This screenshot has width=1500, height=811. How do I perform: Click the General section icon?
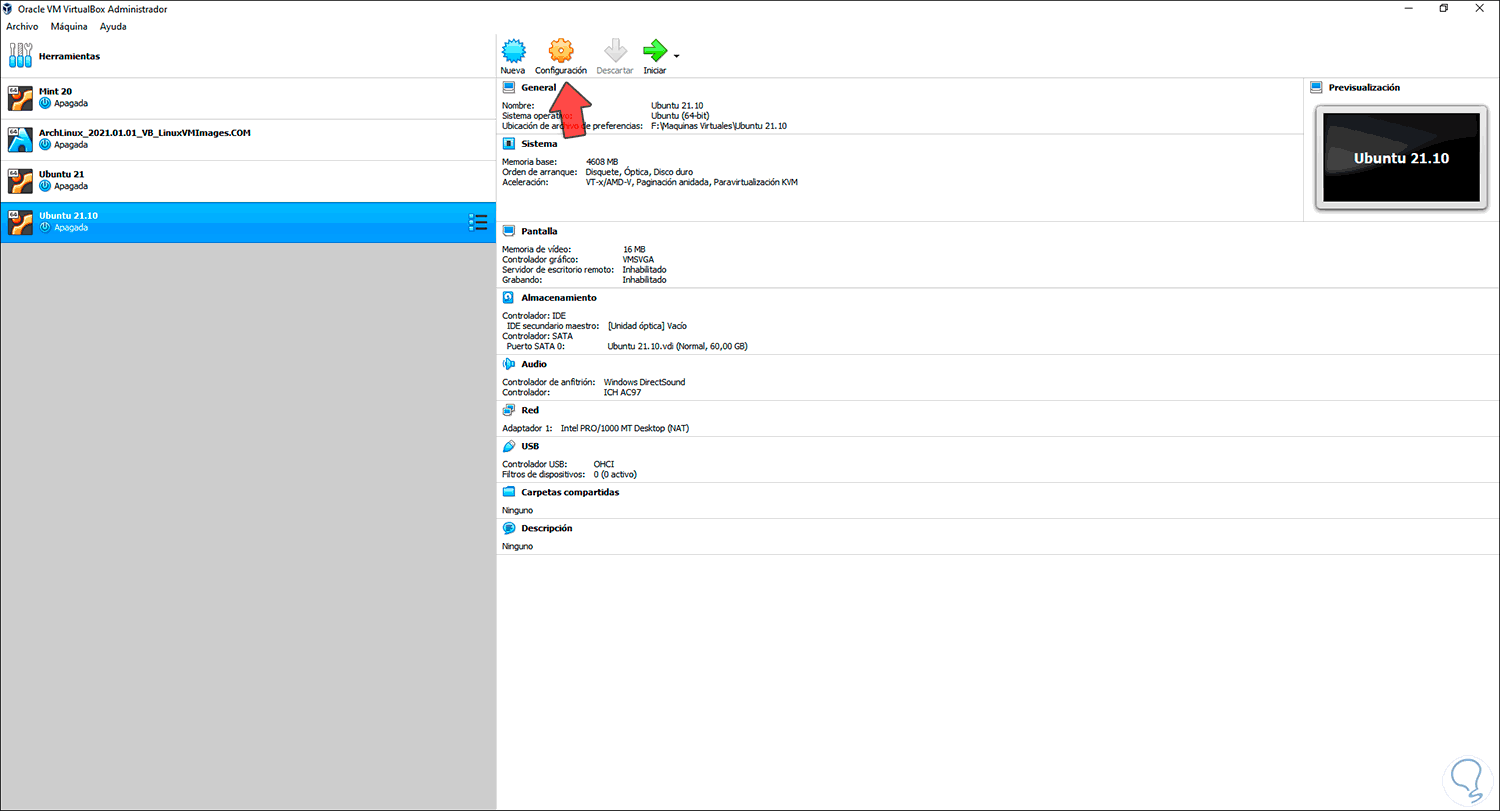coord(508,87)
